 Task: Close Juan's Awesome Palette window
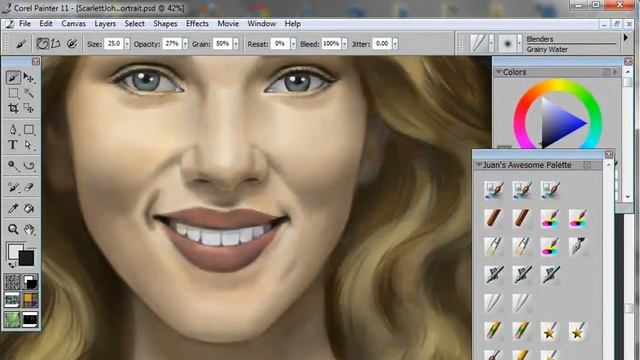(609, 154)
